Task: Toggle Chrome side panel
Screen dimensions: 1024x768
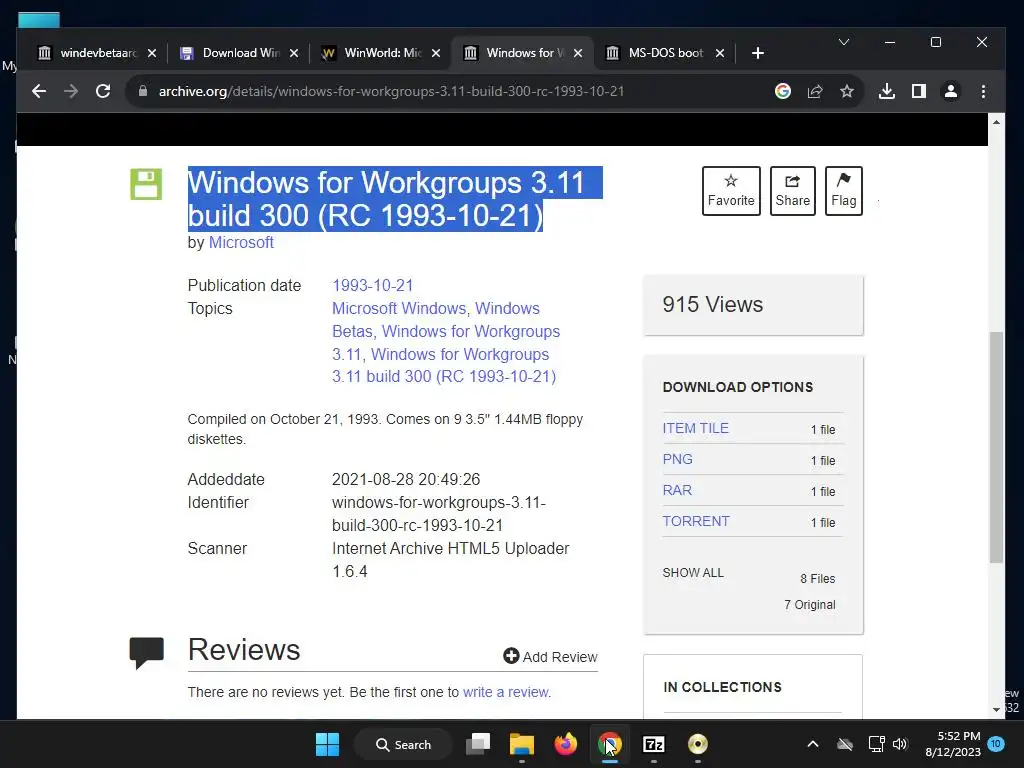Action: click(x=919, y=91)
